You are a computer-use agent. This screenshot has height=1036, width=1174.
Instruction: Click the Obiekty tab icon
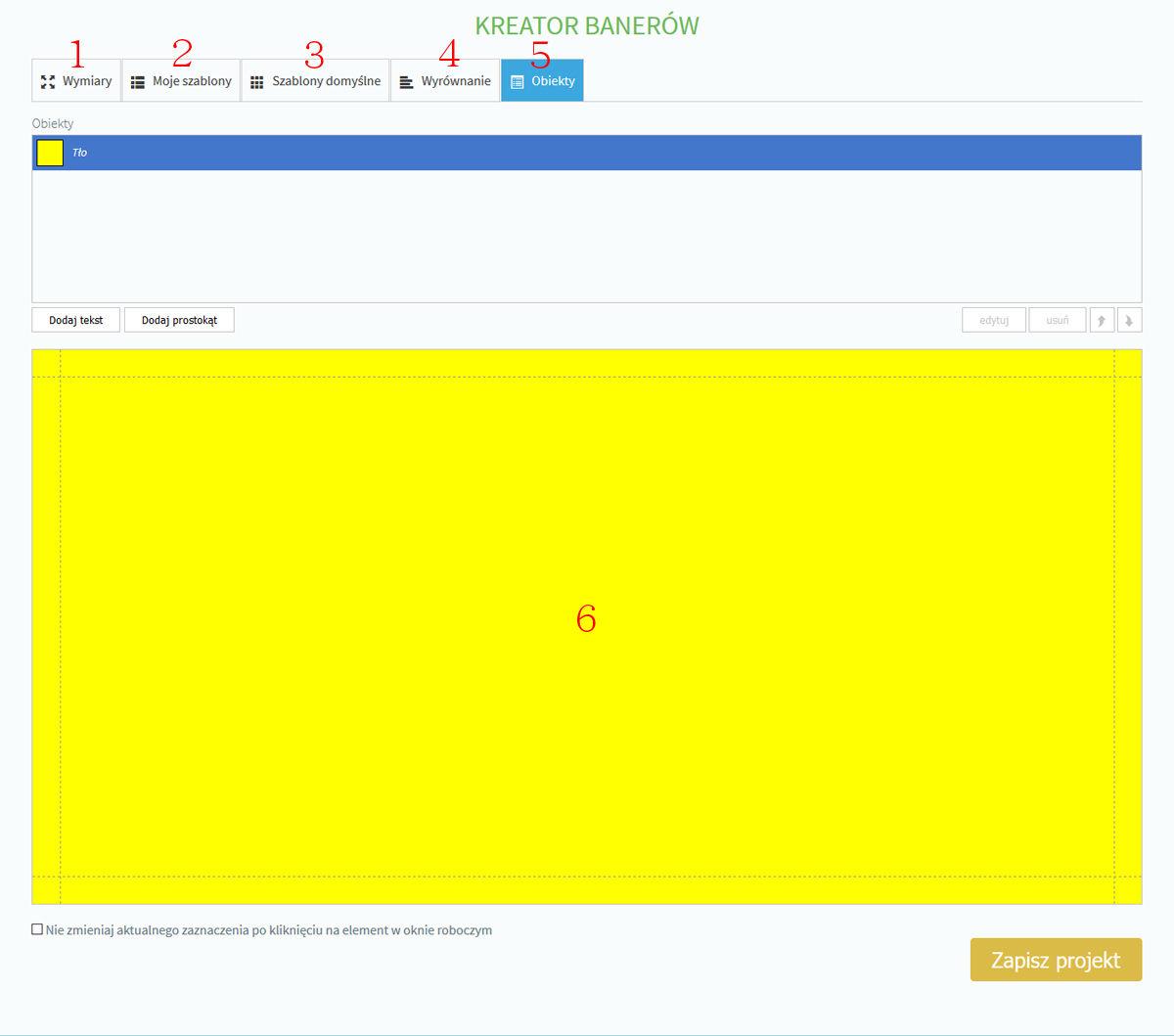coord(518,82)
